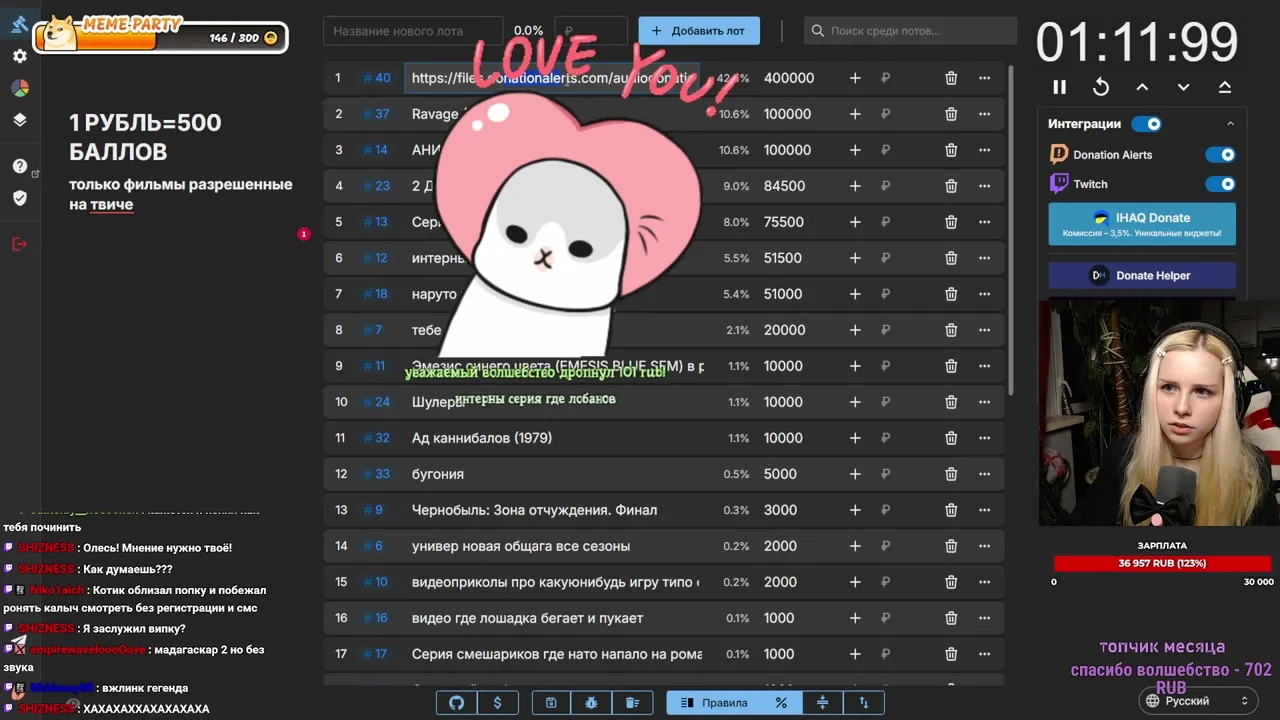This screenshot has width=1280, height=720.
Task: Click the save floppy icon in bottom toolbar
Action: click(x=551, y=703)
